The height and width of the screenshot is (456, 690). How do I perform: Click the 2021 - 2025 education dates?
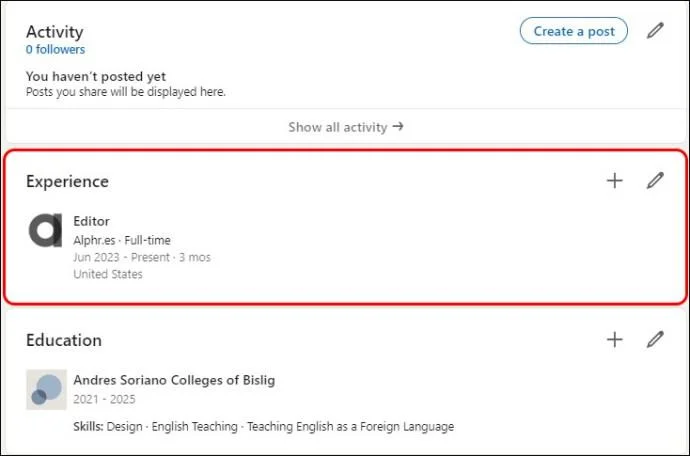coord(104,399)
